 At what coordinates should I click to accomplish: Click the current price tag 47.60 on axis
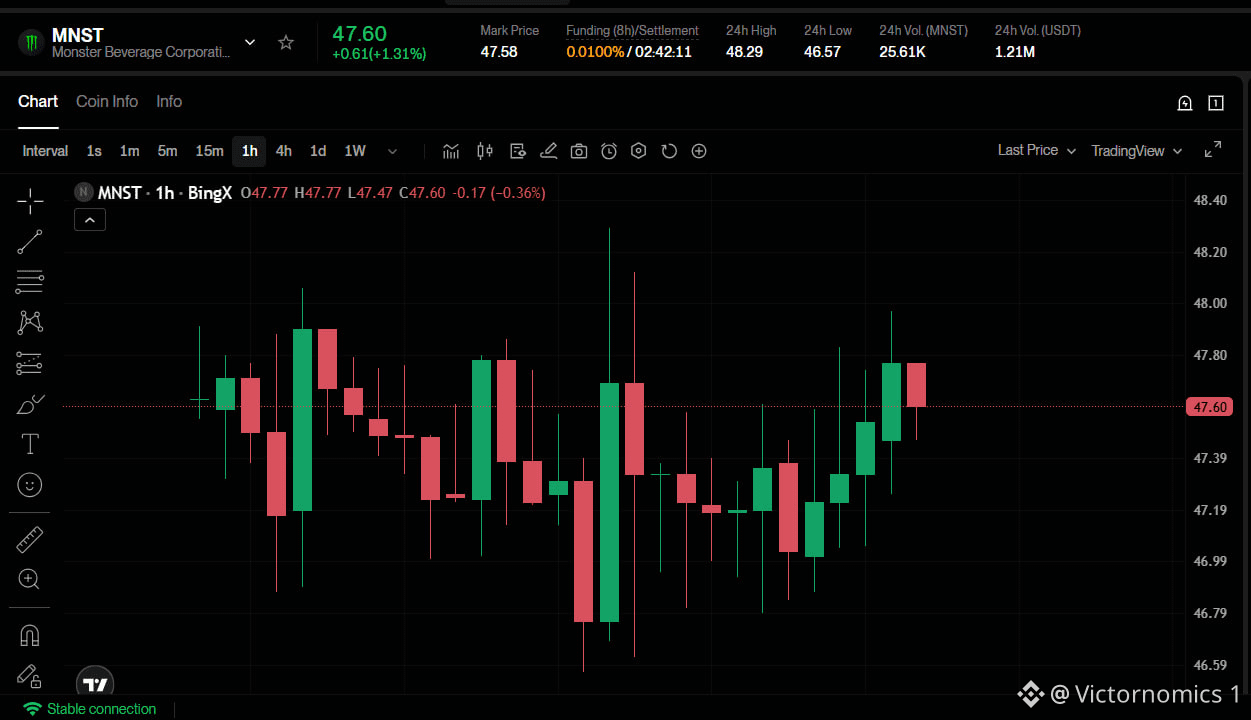1208,407
